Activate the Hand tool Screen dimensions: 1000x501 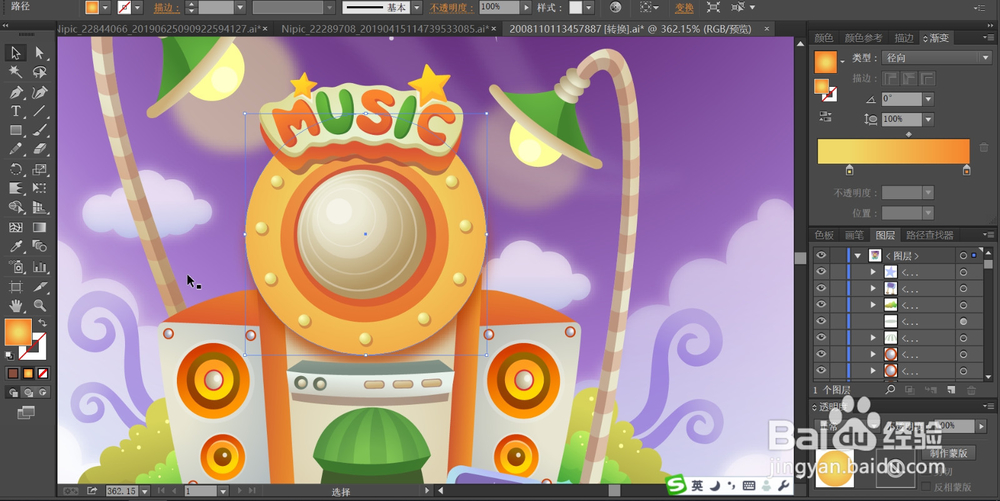coord(16,305)
